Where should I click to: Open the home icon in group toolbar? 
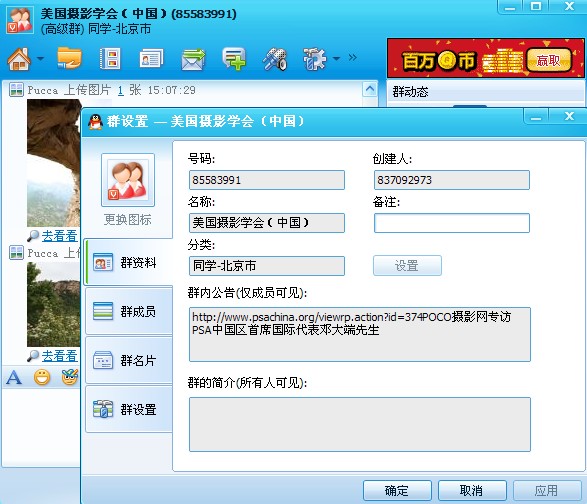[x=19, y=59]
